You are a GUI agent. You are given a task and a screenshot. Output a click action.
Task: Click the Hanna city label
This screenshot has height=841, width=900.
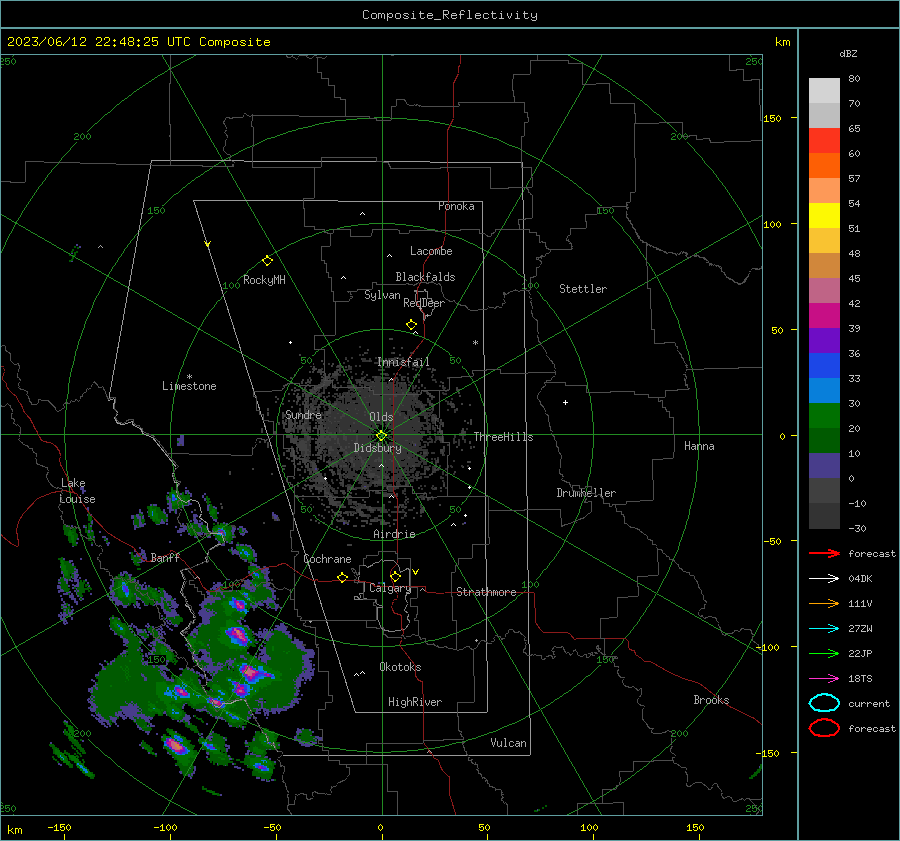point(699,446)
